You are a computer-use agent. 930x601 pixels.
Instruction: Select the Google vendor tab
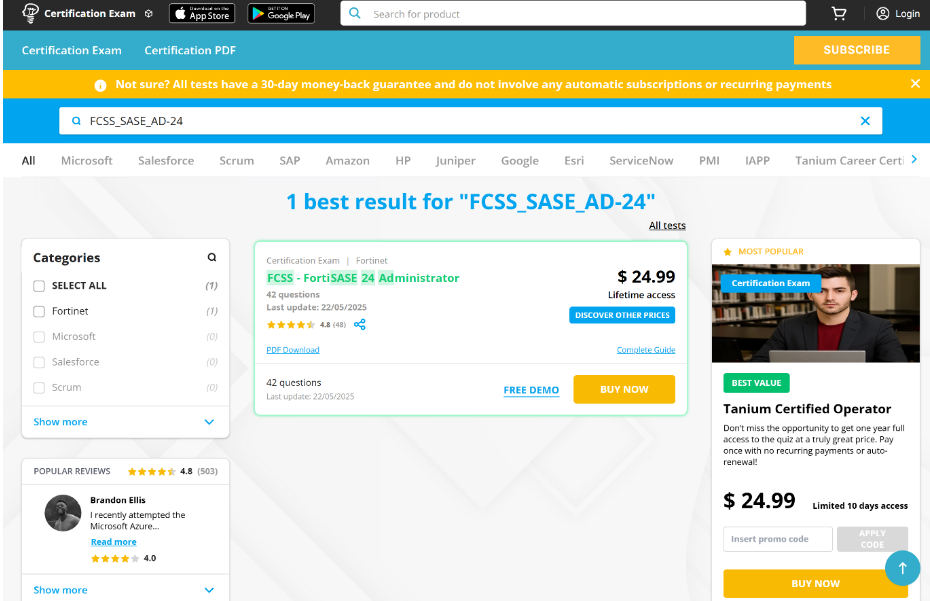520,161
